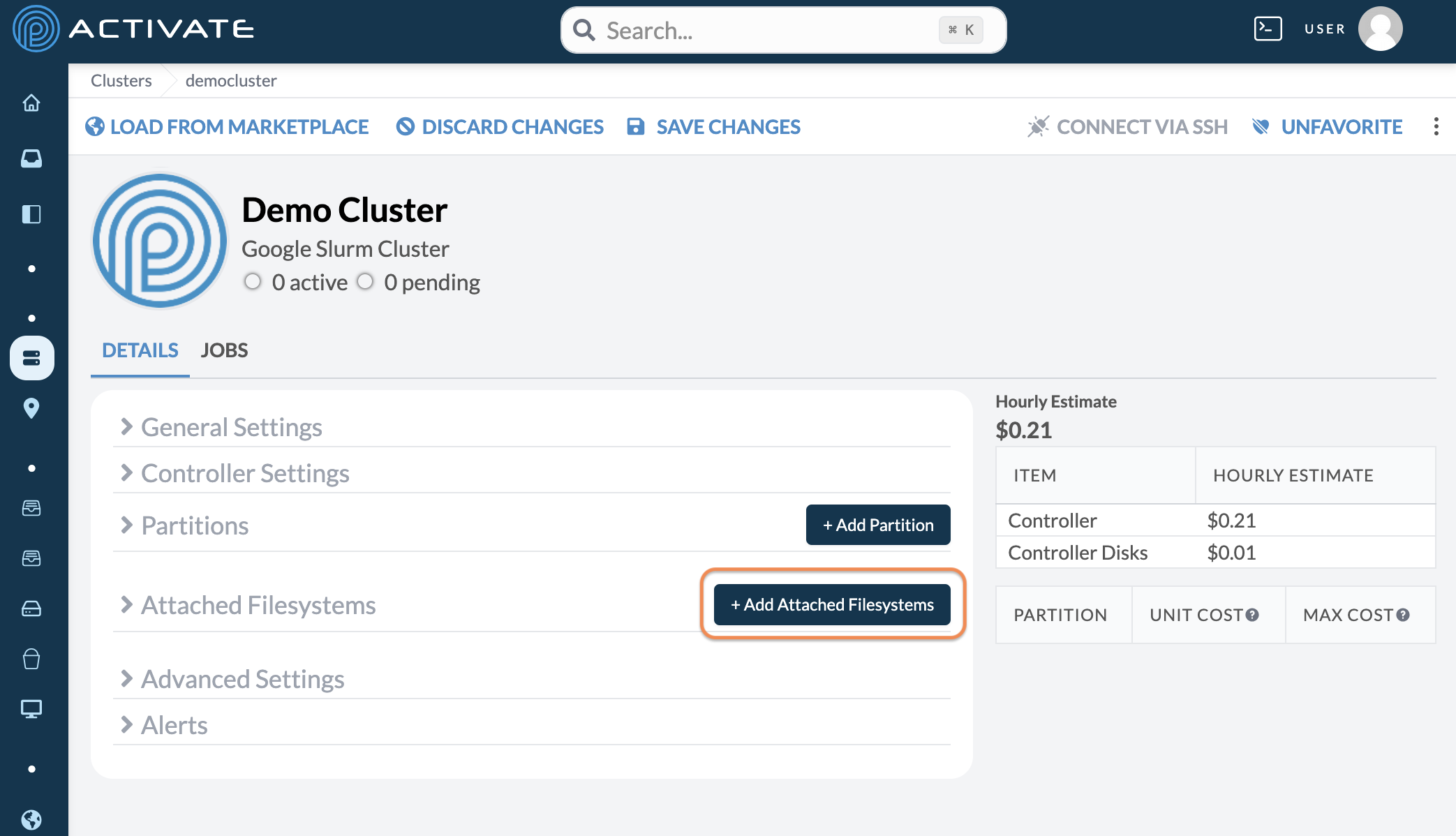The width and height of the screenshot is (1456, 836).
Task: Click the Controller Disks $0.01 value
Action: coord(1232,553)
